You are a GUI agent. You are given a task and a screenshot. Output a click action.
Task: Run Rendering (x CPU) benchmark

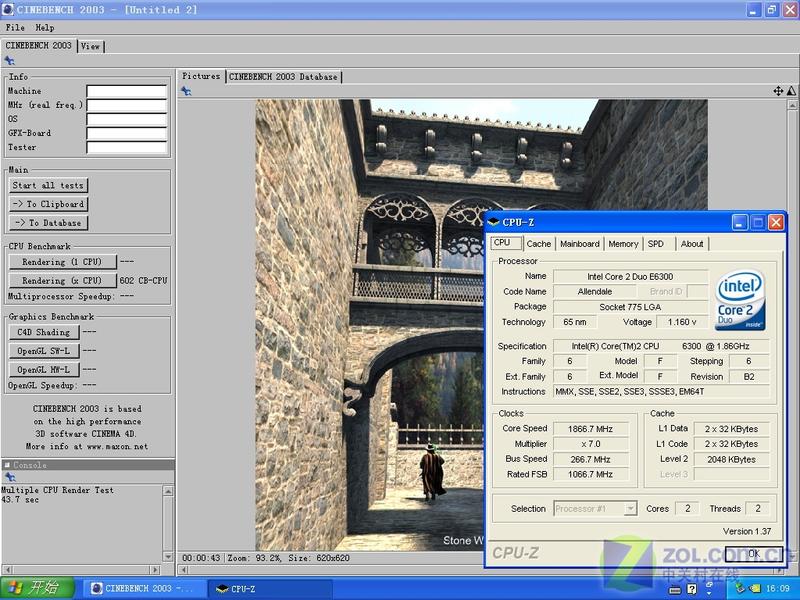point(62,281)
